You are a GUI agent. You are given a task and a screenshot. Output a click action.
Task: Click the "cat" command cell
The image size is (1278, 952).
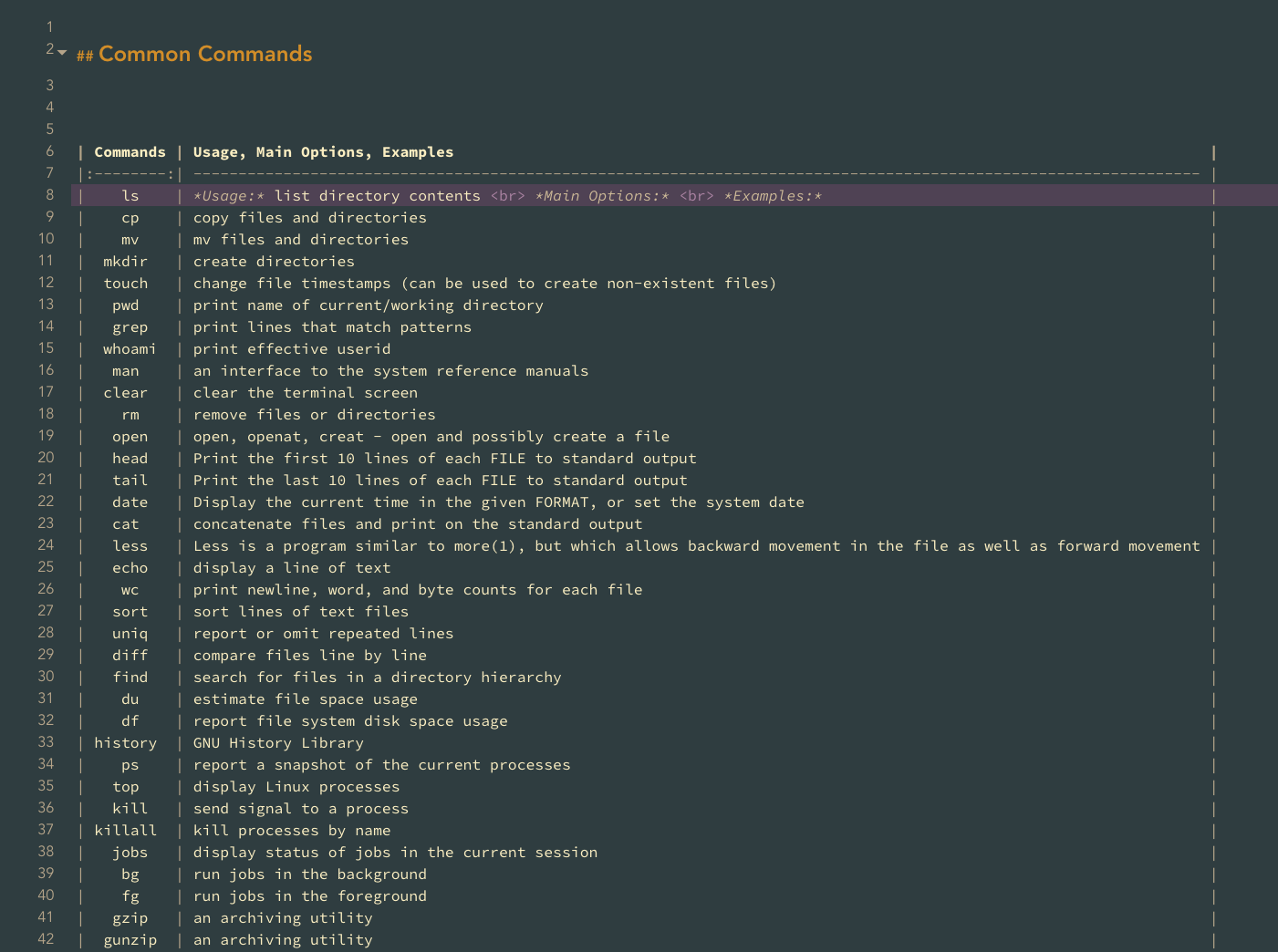(x=126, y=524)
